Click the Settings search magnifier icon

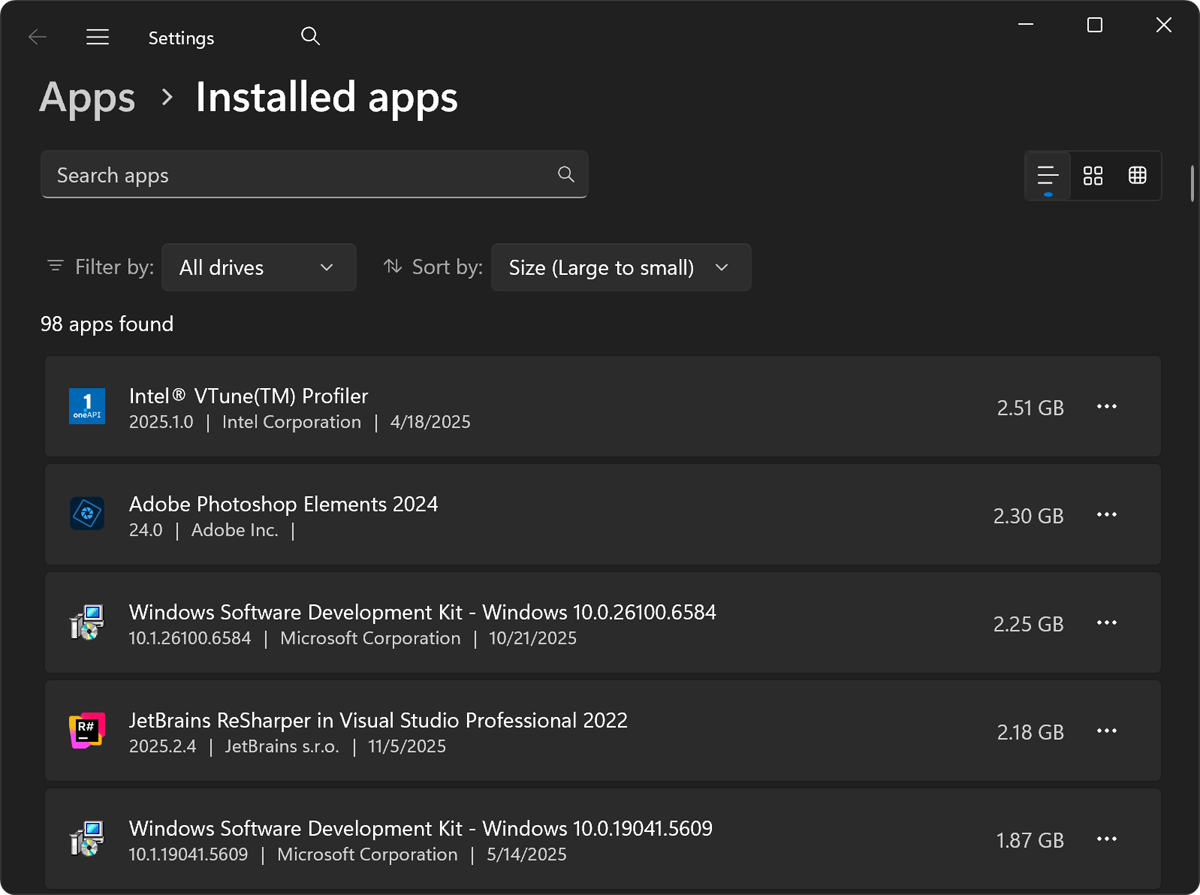tap(310, 36)
